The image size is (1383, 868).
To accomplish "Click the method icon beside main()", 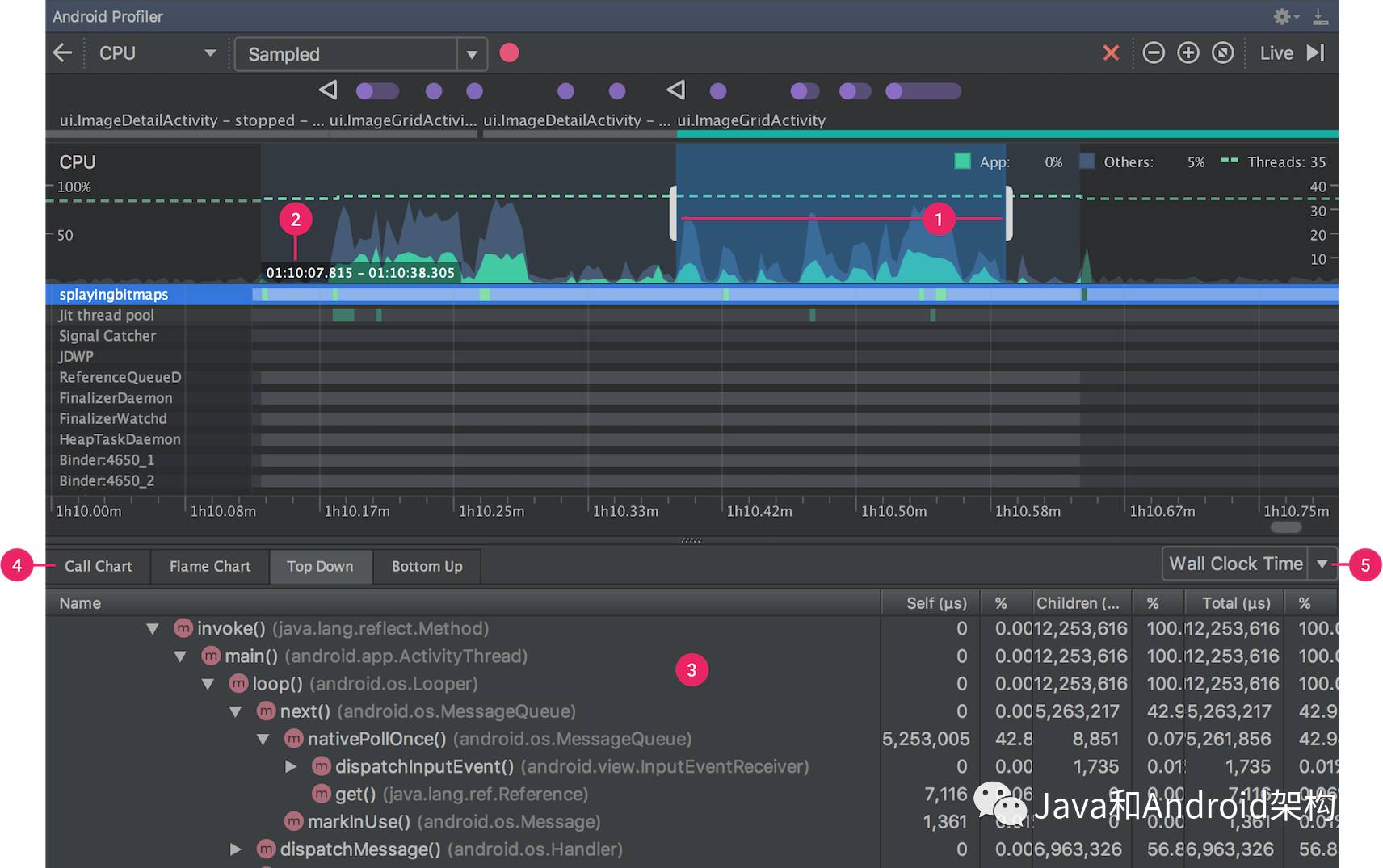I will pyautogui.click(x=212, y=656).
